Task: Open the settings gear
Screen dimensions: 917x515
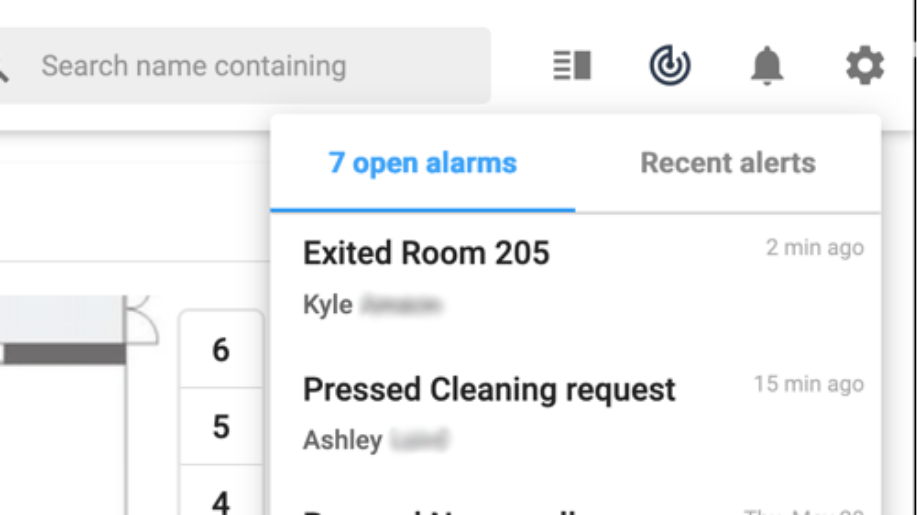Action: point(865,65)
